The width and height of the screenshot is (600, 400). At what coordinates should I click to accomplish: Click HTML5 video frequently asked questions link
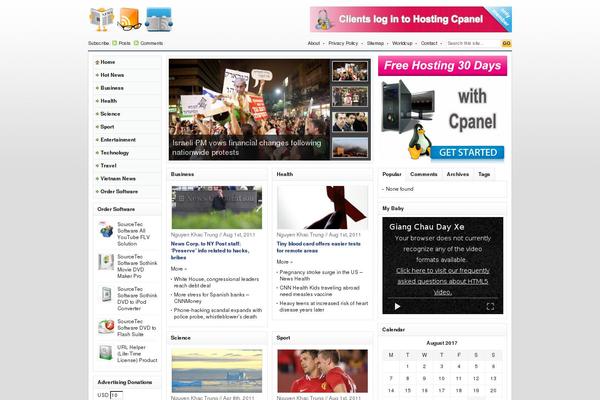tap(443, 281)
